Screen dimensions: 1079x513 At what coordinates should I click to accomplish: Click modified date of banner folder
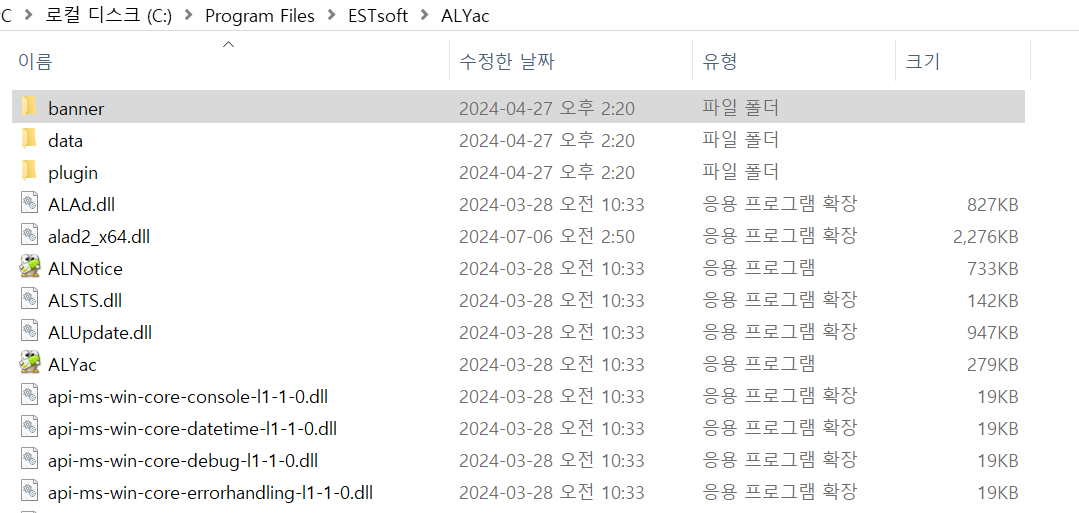tap(546, 108)
